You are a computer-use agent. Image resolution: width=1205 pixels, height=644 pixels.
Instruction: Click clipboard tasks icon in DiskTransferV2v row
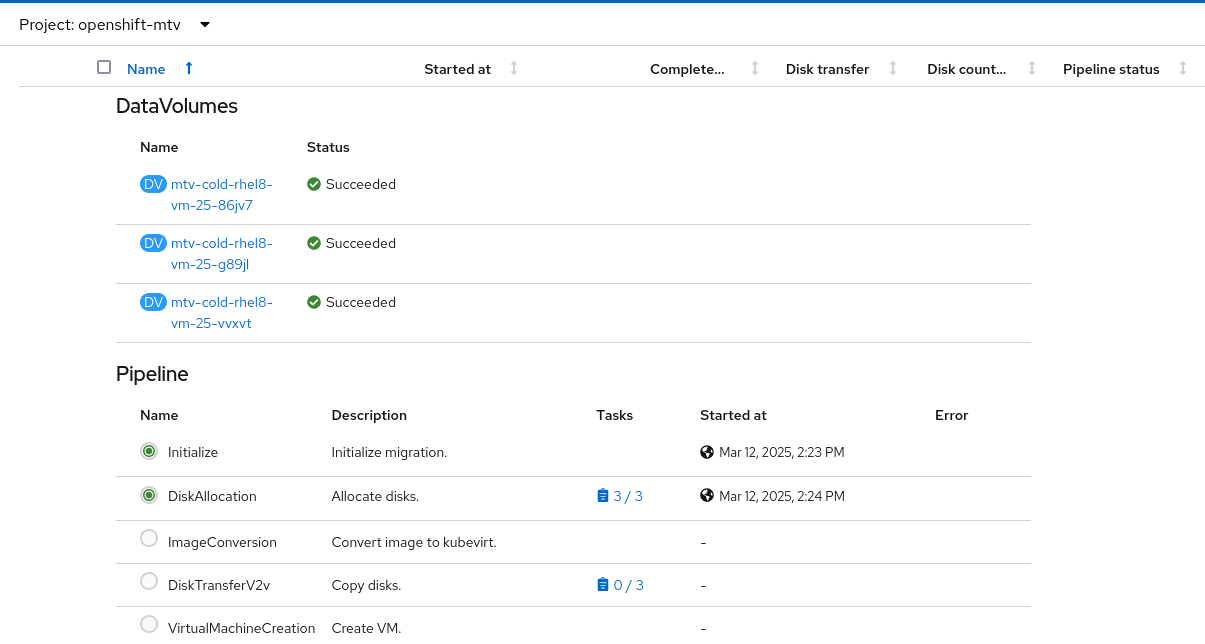click(602, 585)
